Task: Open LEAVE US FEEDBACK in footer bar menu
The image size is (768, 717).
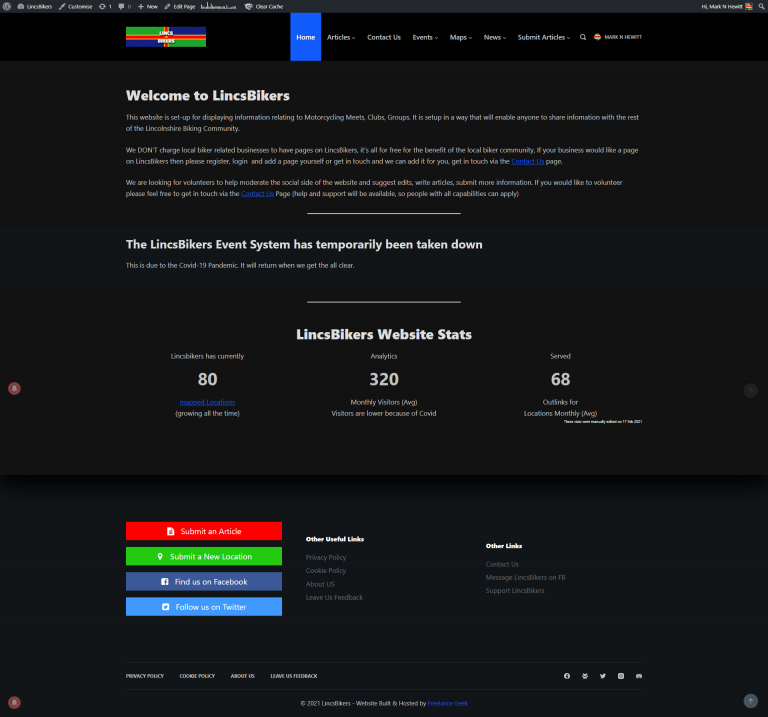Action: coord(294,676)
